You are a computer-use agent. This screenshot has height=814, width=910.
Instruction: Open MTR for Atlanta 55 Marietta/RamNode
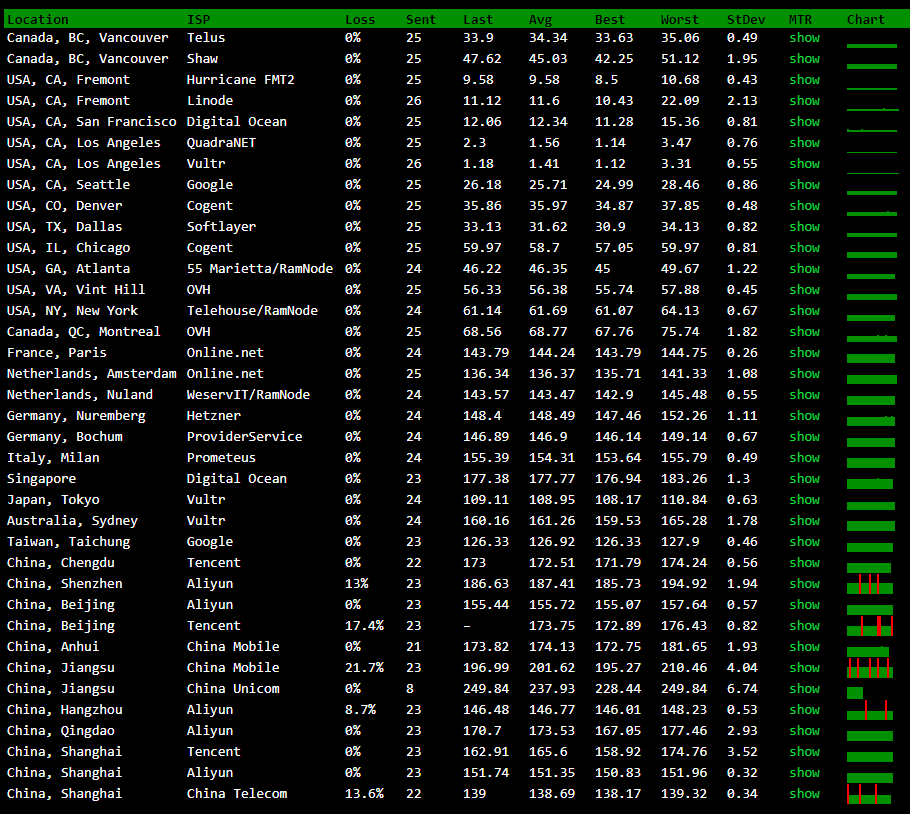804,269
